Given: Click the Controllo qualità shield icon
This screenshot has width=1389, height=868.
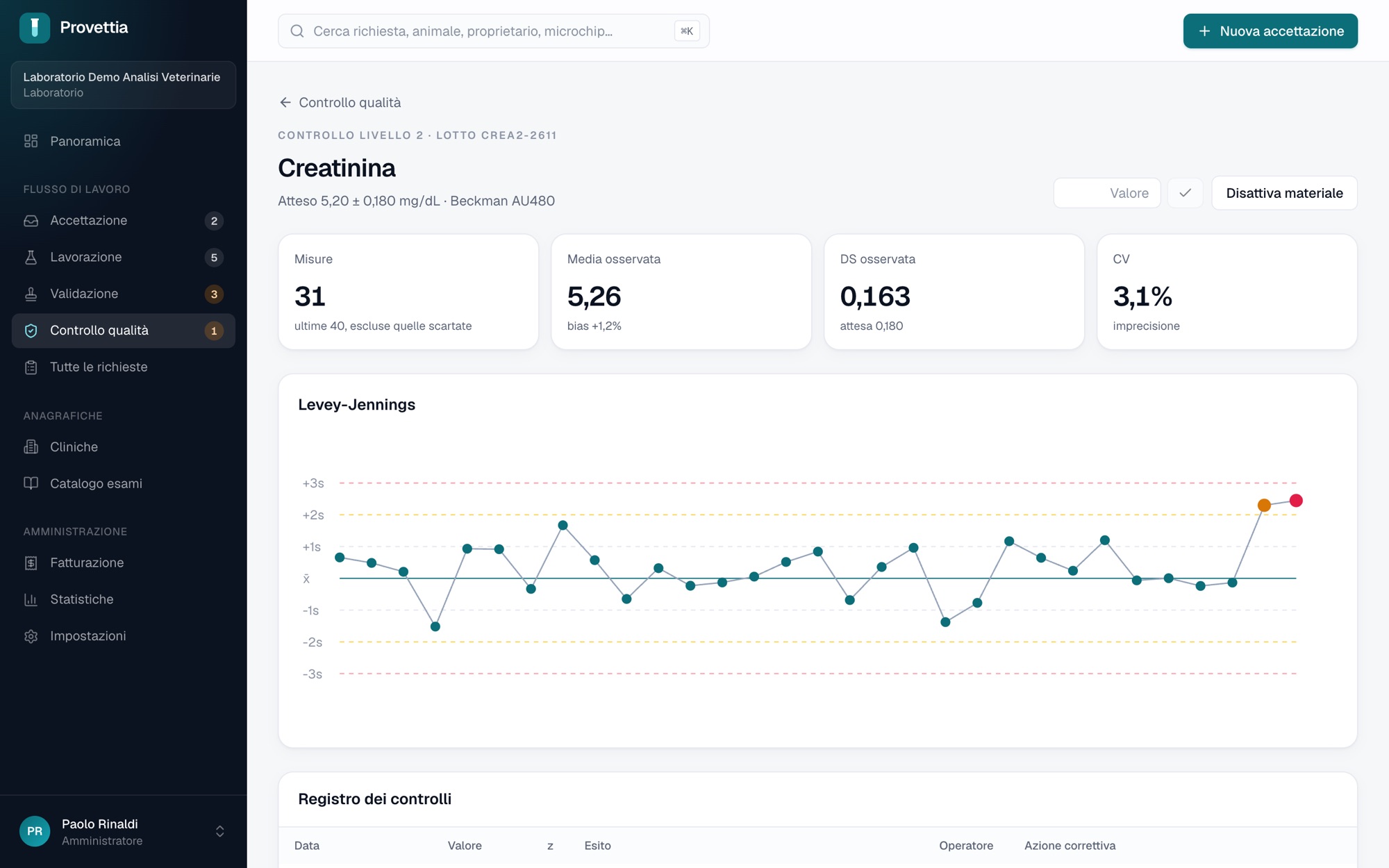Looking at the screenshot, I should pyautogui.click(x=31, y=331).
